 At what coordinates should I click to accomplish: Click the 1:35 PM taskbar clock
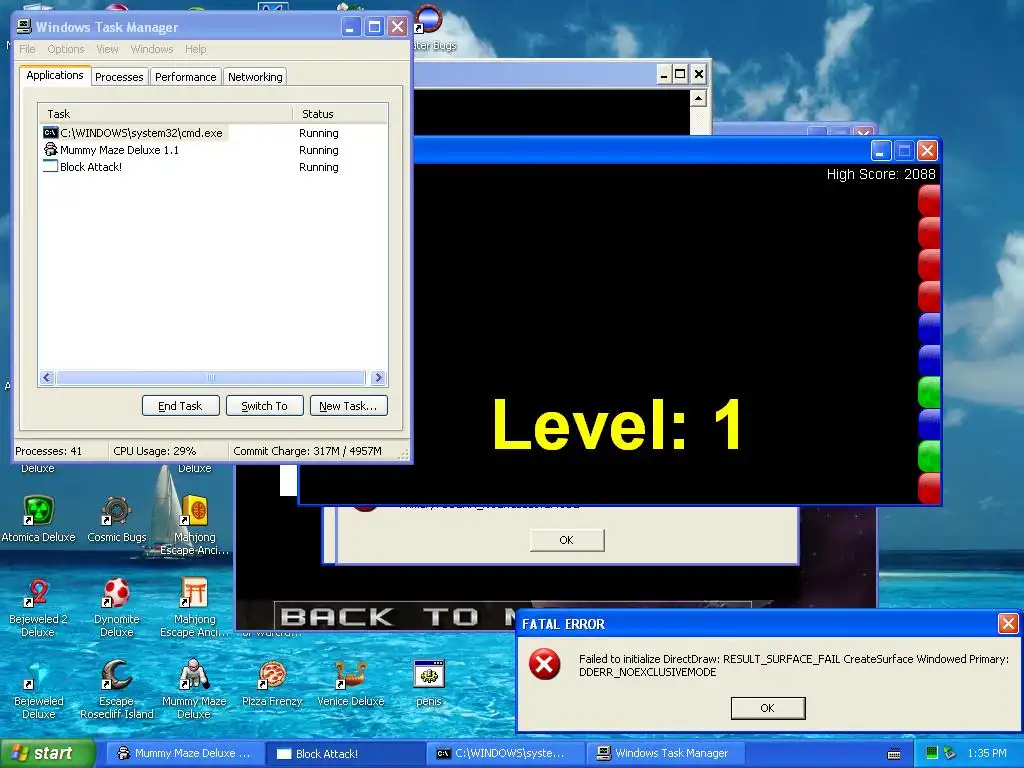(x=987, y=753)
